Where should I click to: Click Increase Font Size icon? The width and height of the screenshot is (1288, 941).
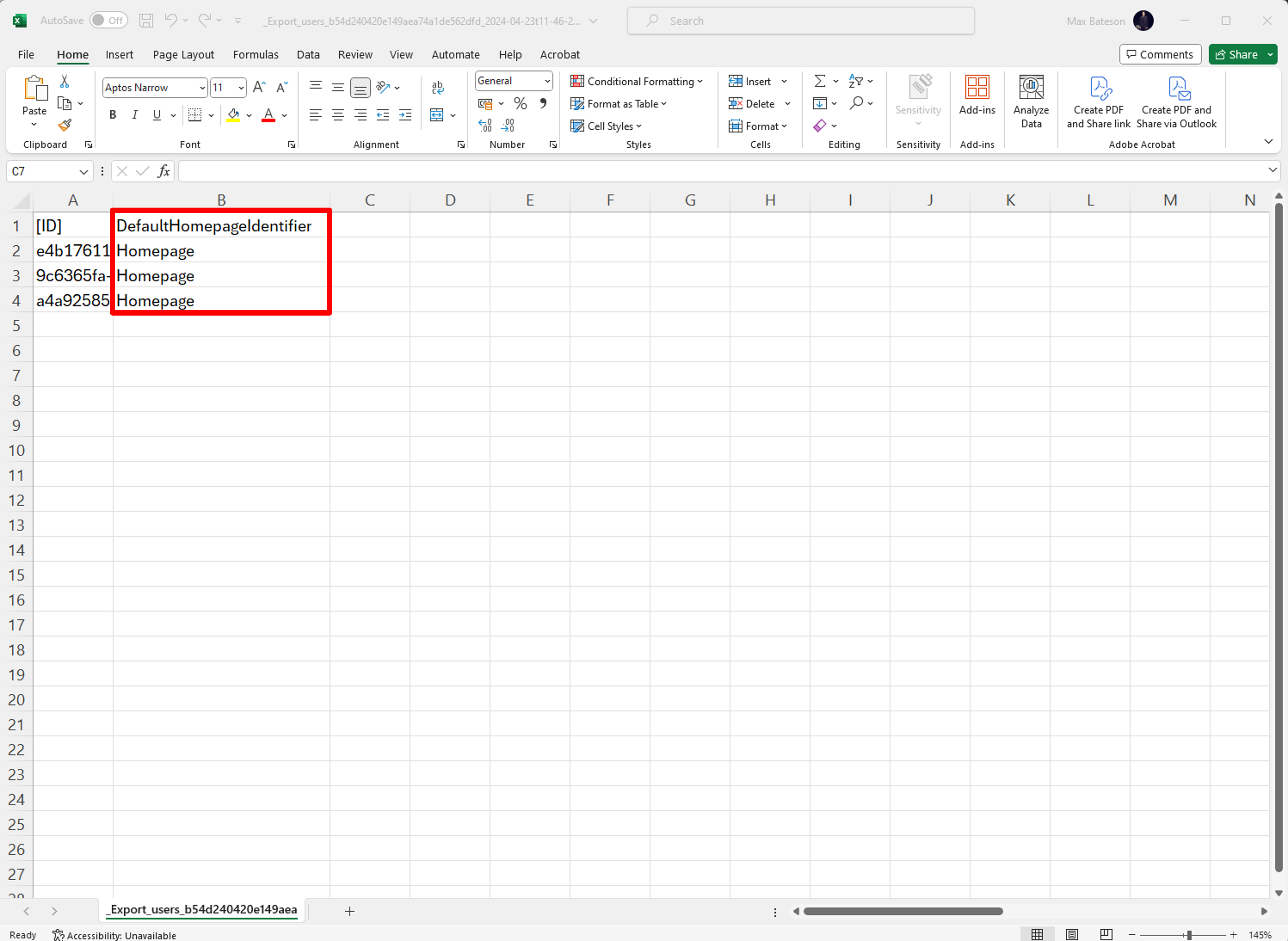pyautogui.click(x=259, y=87)
